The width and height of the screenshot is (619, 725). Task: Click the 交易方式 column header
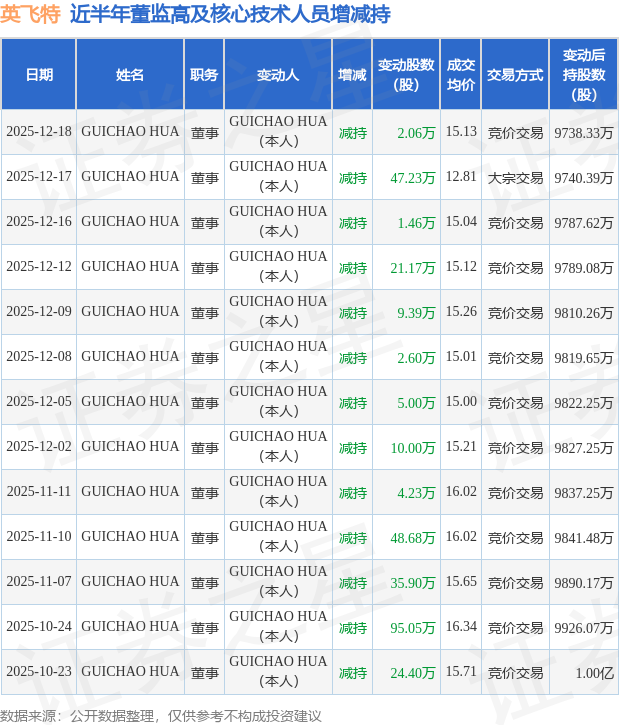pyautogui.click(x=515, y=75)
